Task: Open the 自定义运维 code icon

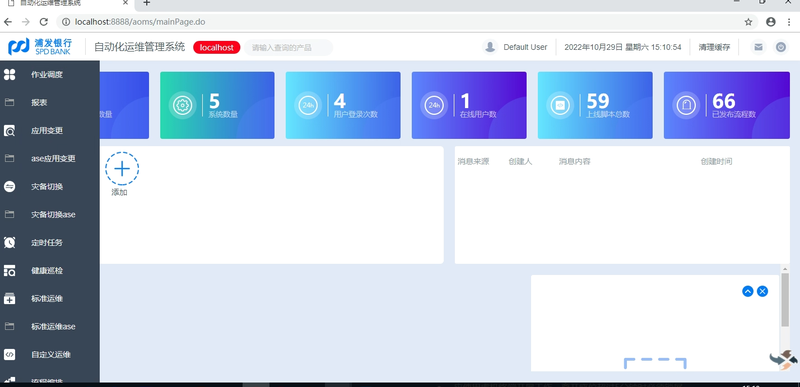Action: (9, 354)
